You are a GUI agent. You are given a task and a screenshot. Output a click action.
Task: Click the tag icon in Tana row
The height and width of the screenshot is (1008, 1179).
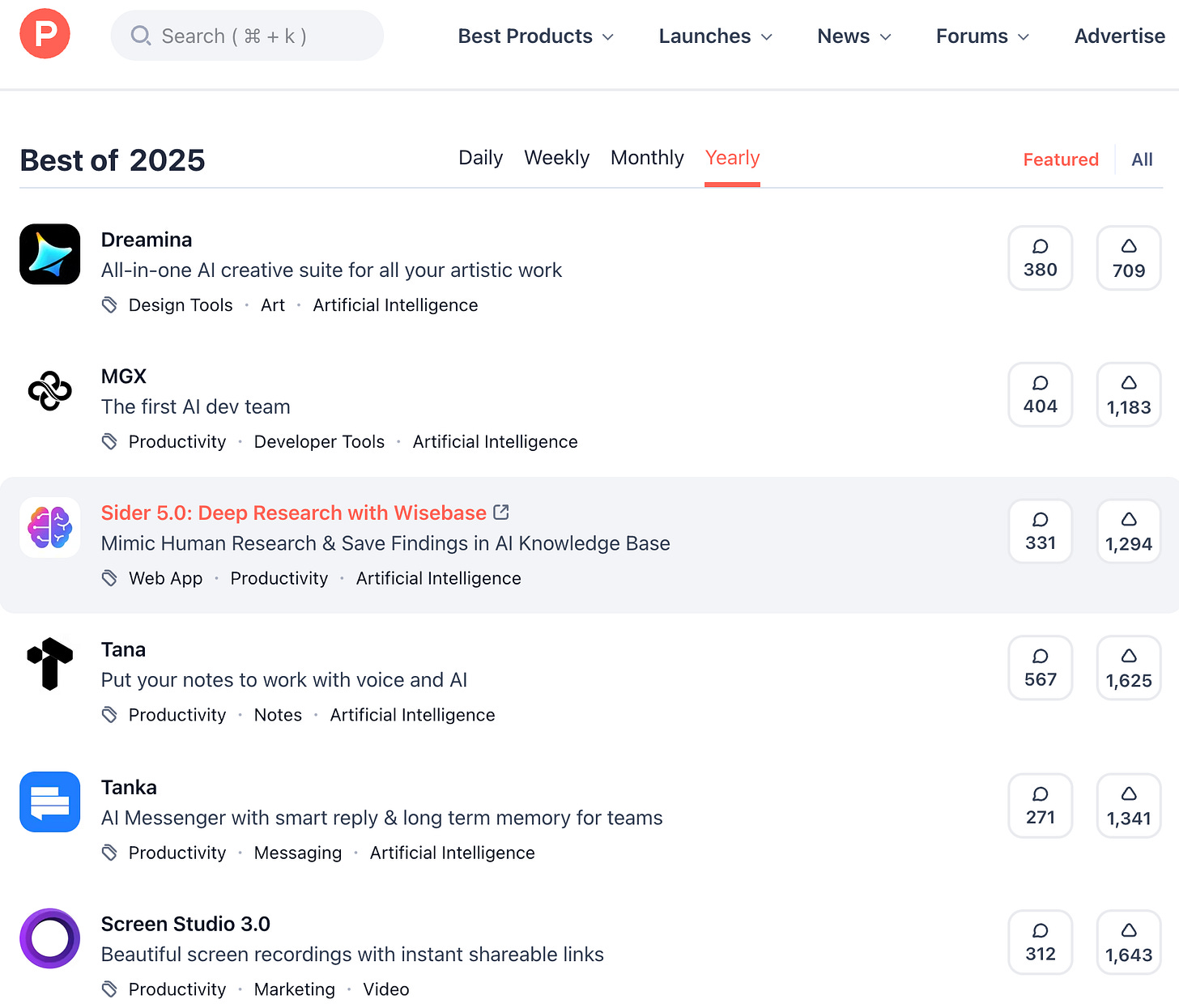point(109,715)
